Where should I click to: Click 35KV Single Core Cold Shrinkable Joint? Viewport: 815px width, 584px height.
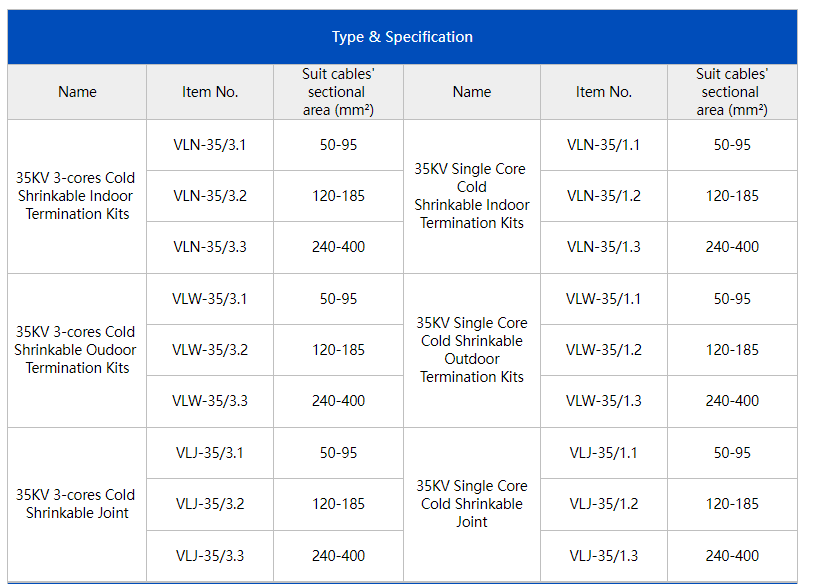(x=471, y=504)
